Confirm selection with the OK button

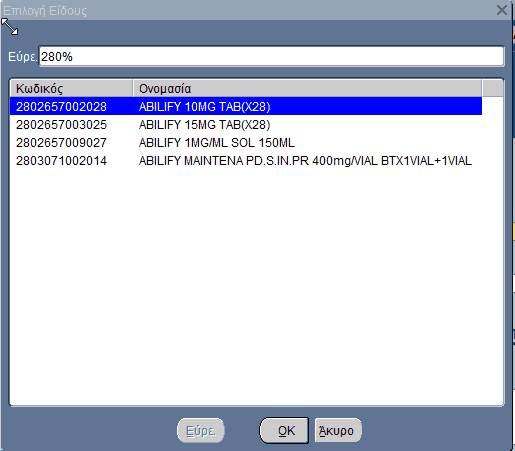click(284, 430)
